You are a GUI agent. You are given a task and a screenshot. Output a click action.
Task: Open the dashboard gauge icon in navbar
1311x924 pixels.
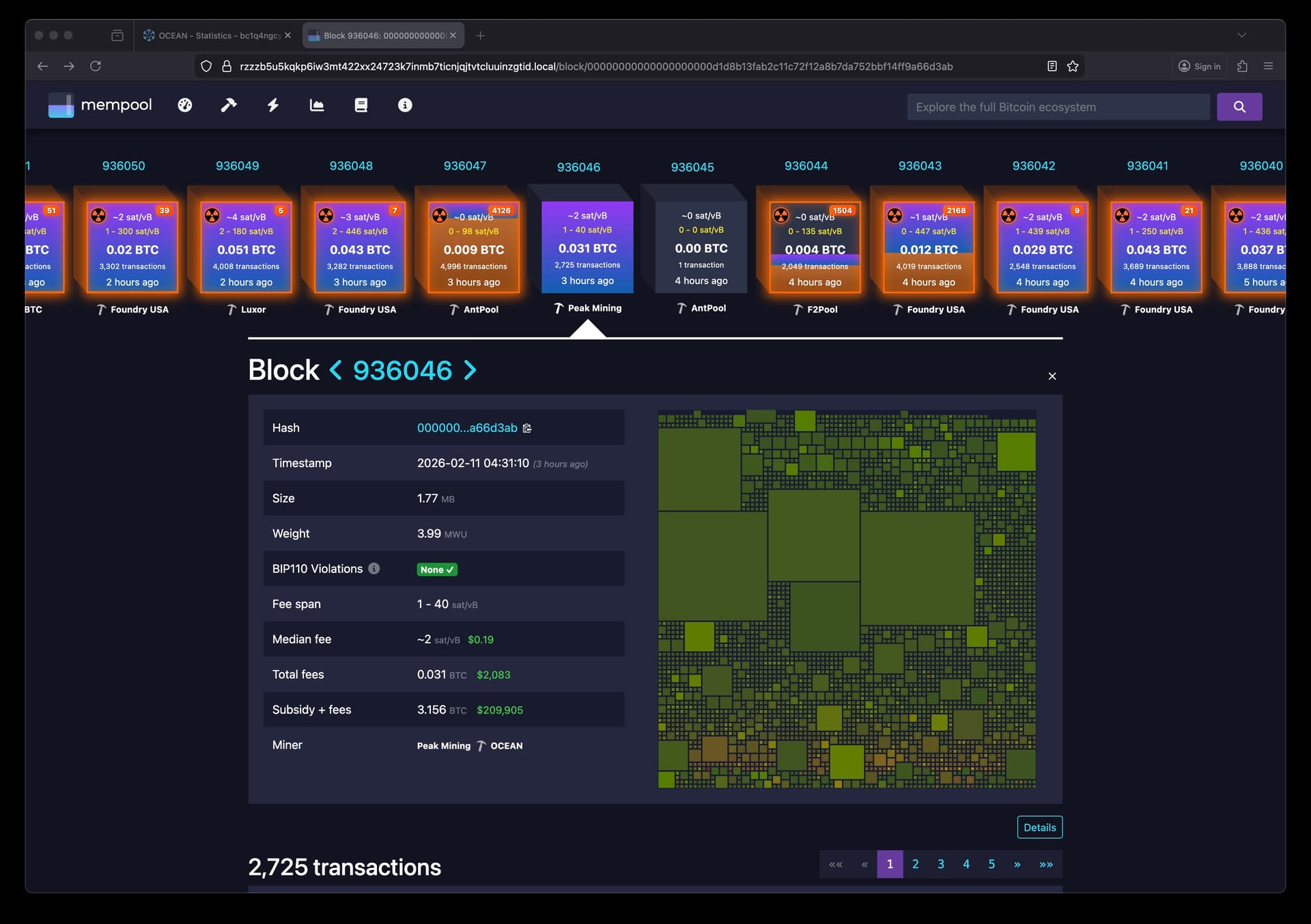click(185, 105)
